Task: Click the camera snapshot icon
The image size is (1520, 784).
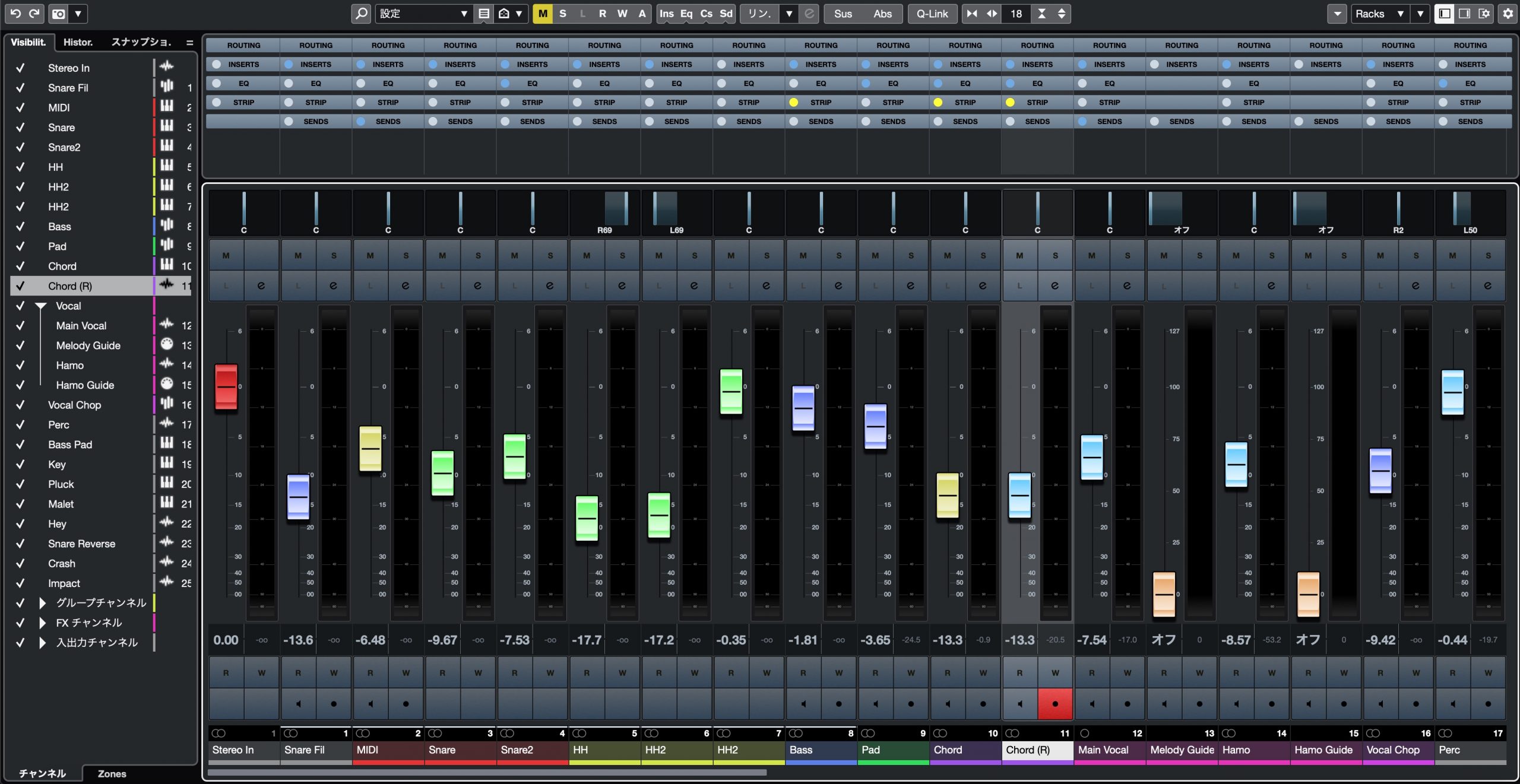Action: click(x=59, y=13)
